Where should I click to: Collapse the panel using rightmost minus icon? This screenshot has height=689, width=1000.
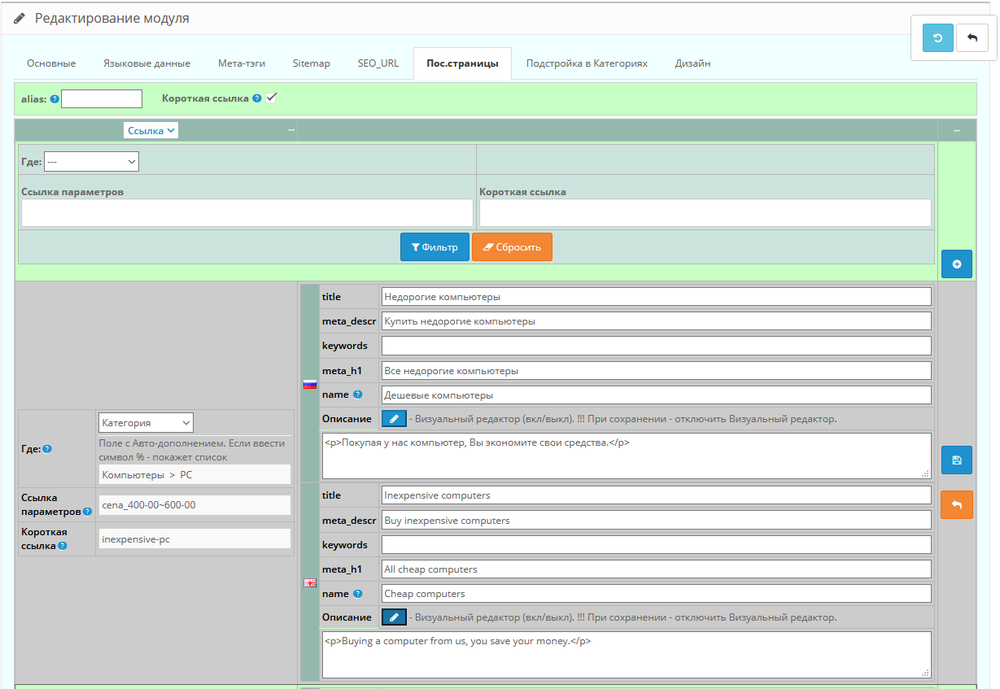(956, 130)
